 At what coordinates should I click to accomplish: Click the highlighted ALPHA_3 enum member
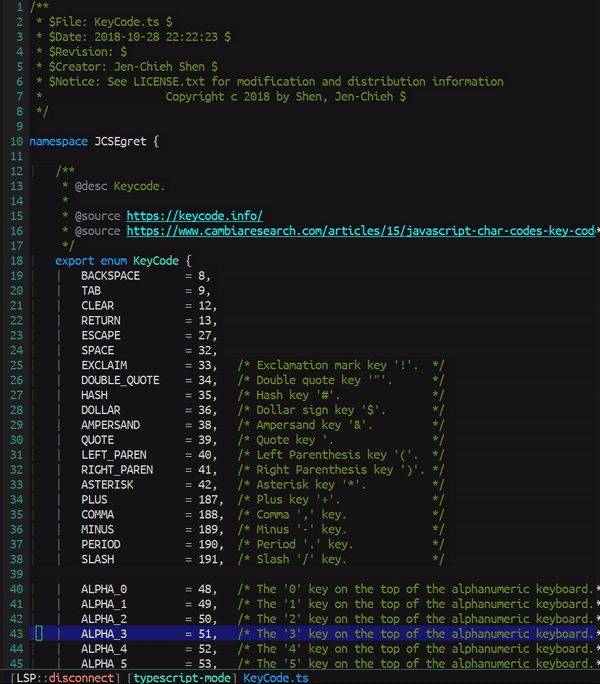pyautogui.click(x=104, y=634)
